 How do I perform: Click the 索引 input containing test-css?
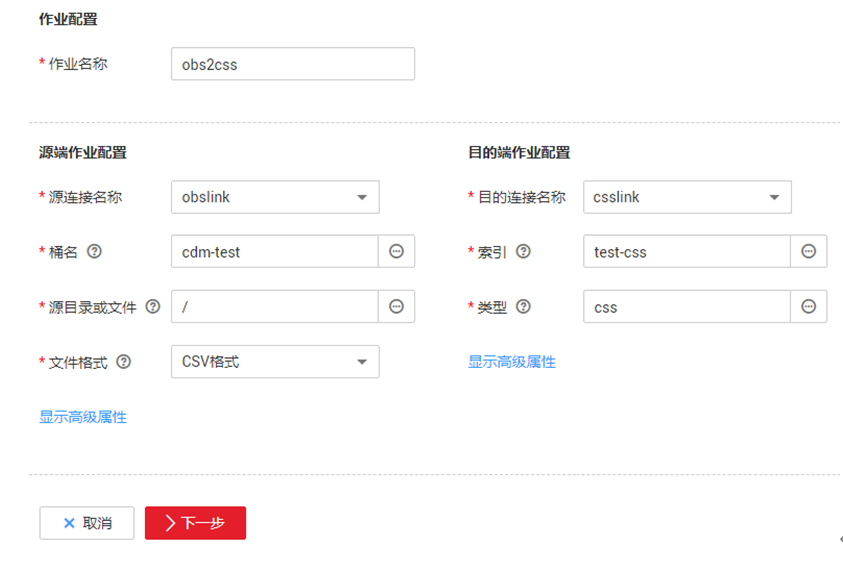[x=686, y=252]
